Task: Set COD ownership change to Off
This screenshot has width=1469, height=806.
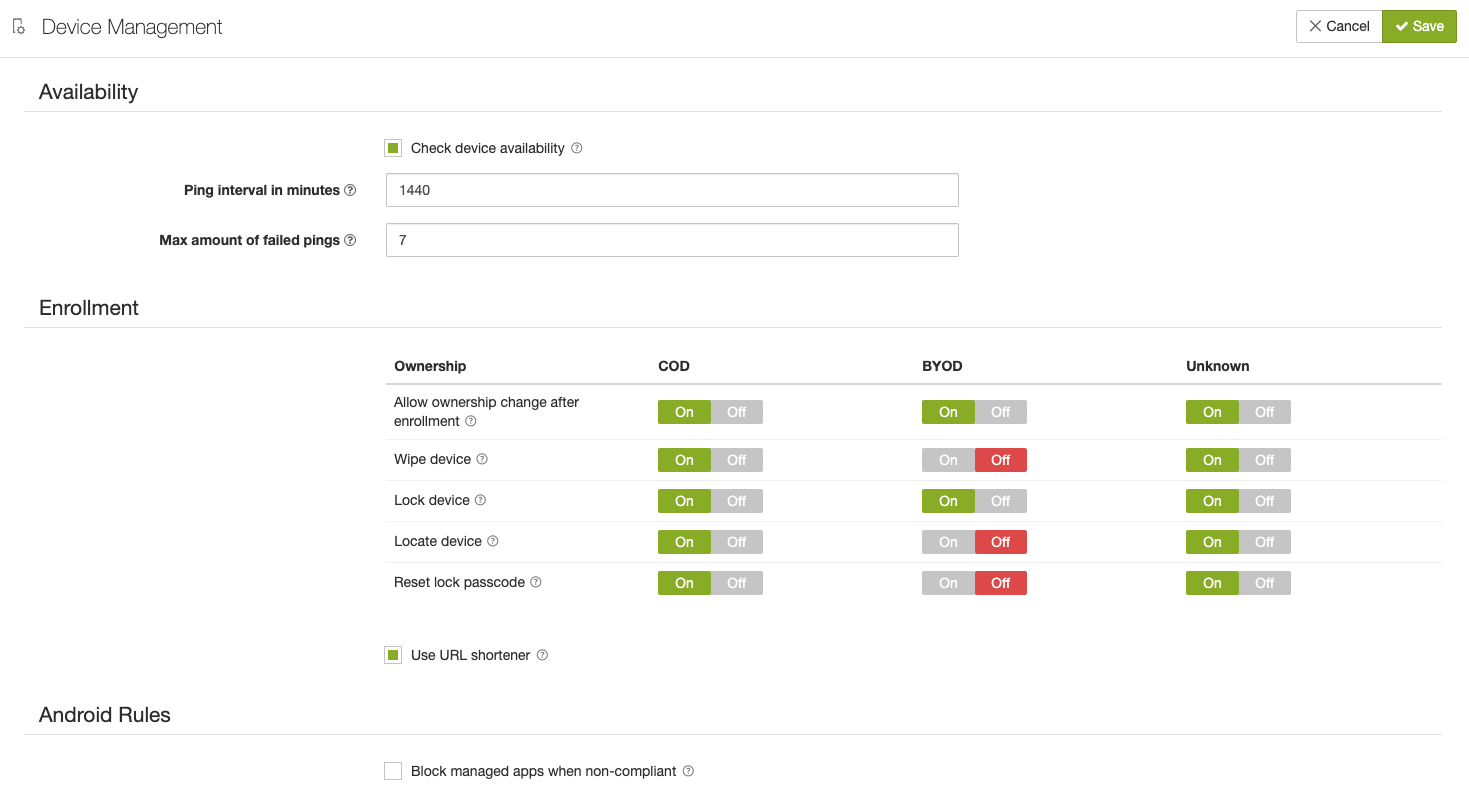Action: pyautogui.click(x=737, y=412)
